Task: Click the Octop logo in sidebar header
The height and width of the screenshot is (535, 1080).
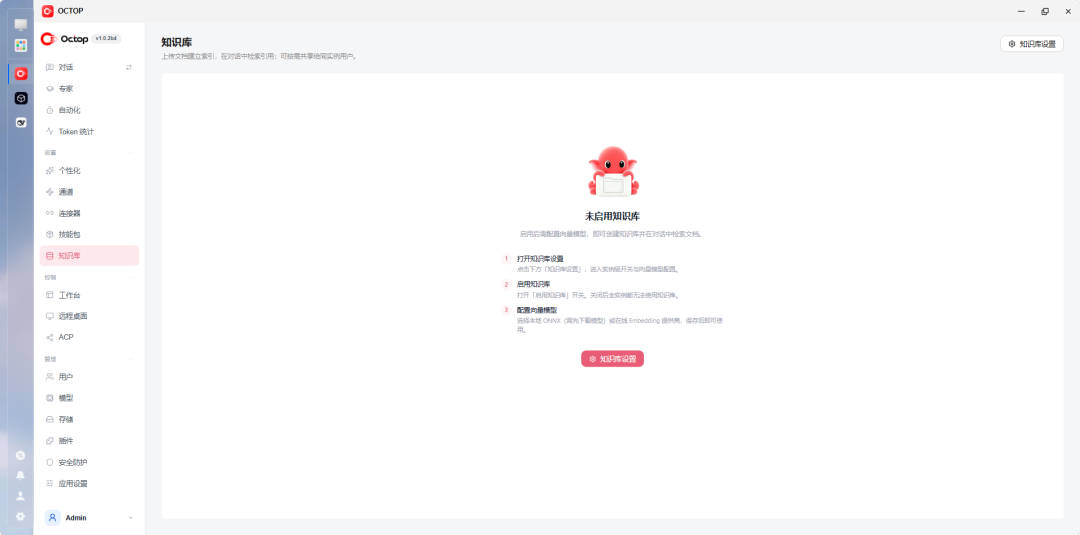Action: click(x=65, y=39)
